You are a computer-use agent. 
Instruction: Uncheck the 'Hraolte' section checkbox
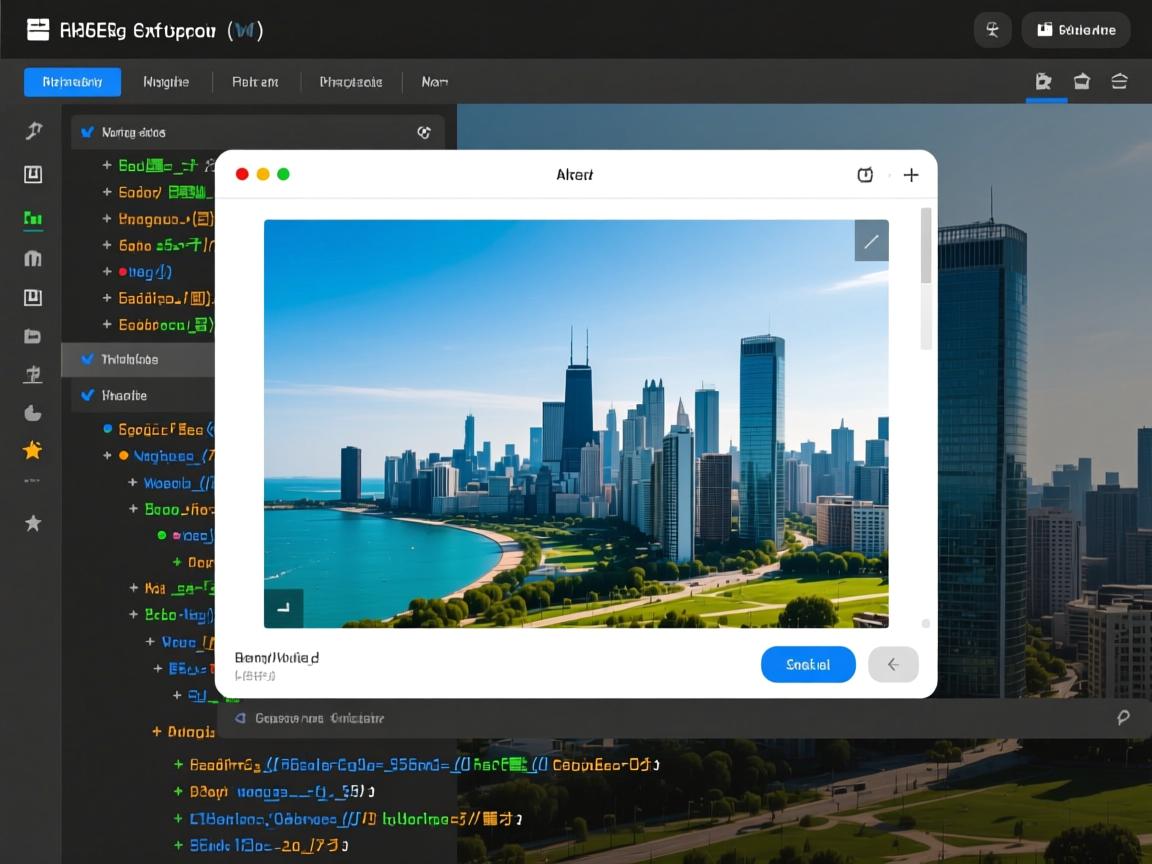(x=87, y=395)
